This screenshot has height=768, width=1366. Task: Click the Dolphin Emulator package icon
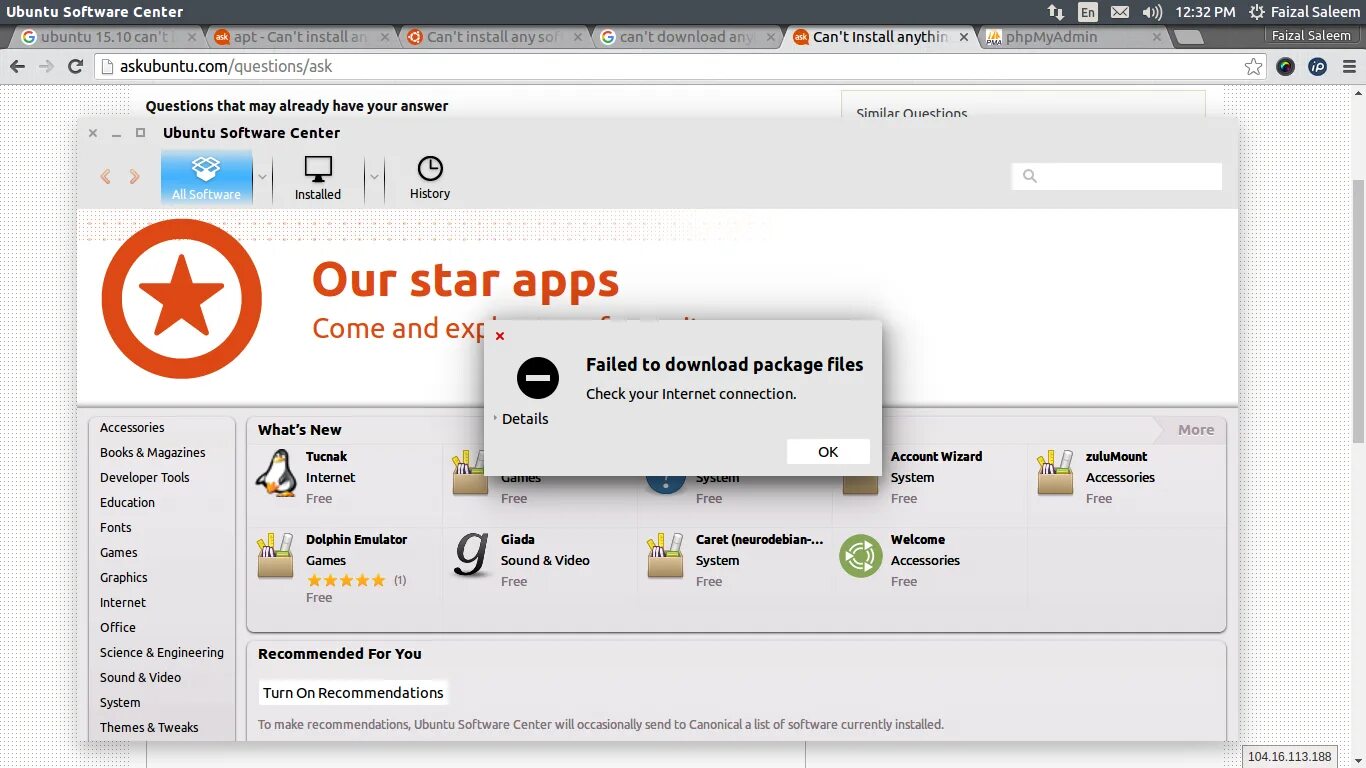point(276,556)
